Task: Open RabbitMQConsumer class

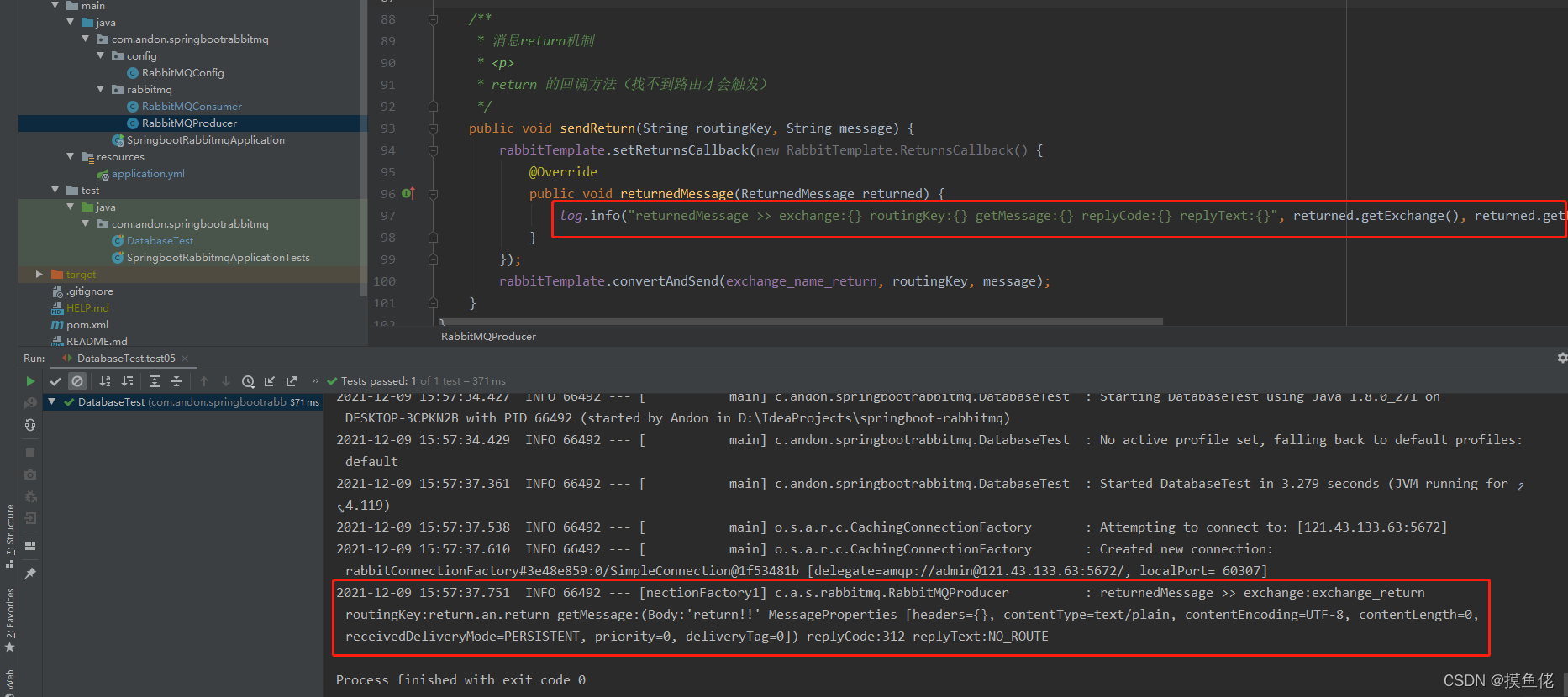Action: coord(192,107)
